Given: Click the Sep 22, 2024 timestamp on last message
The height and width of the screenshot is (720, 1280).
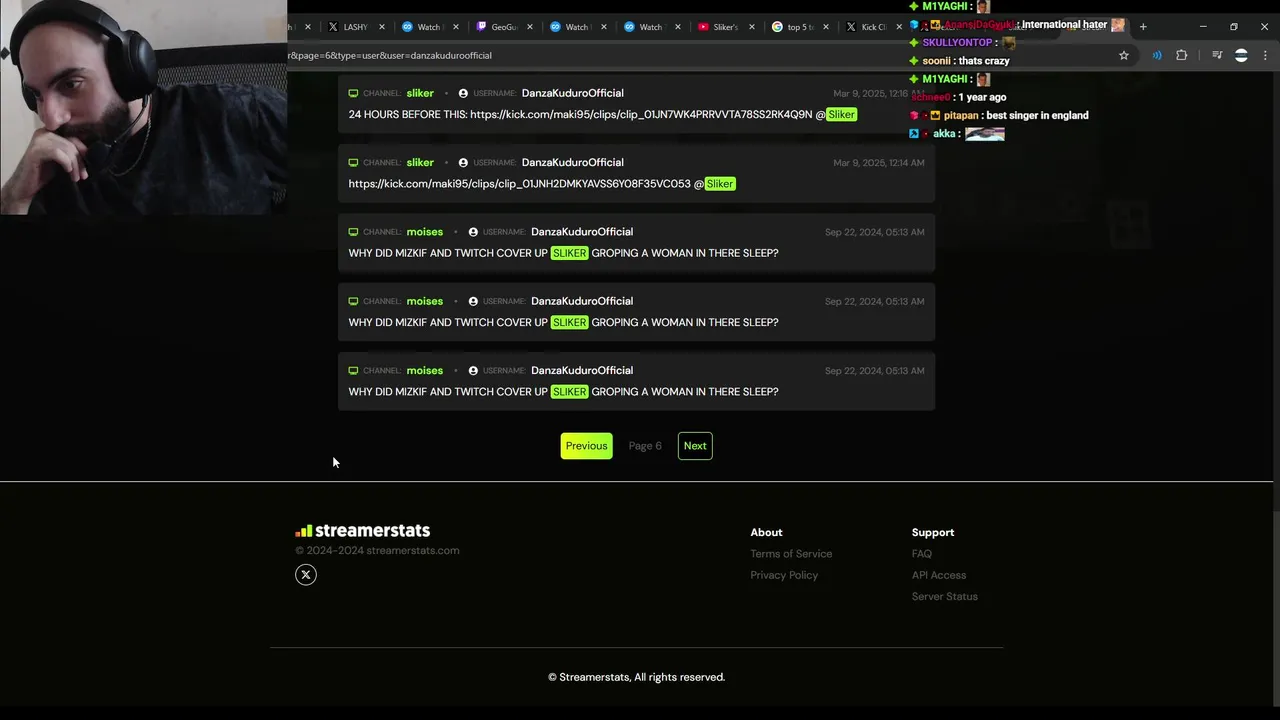Looking at the screenshot, I should [x=875, y=371].
